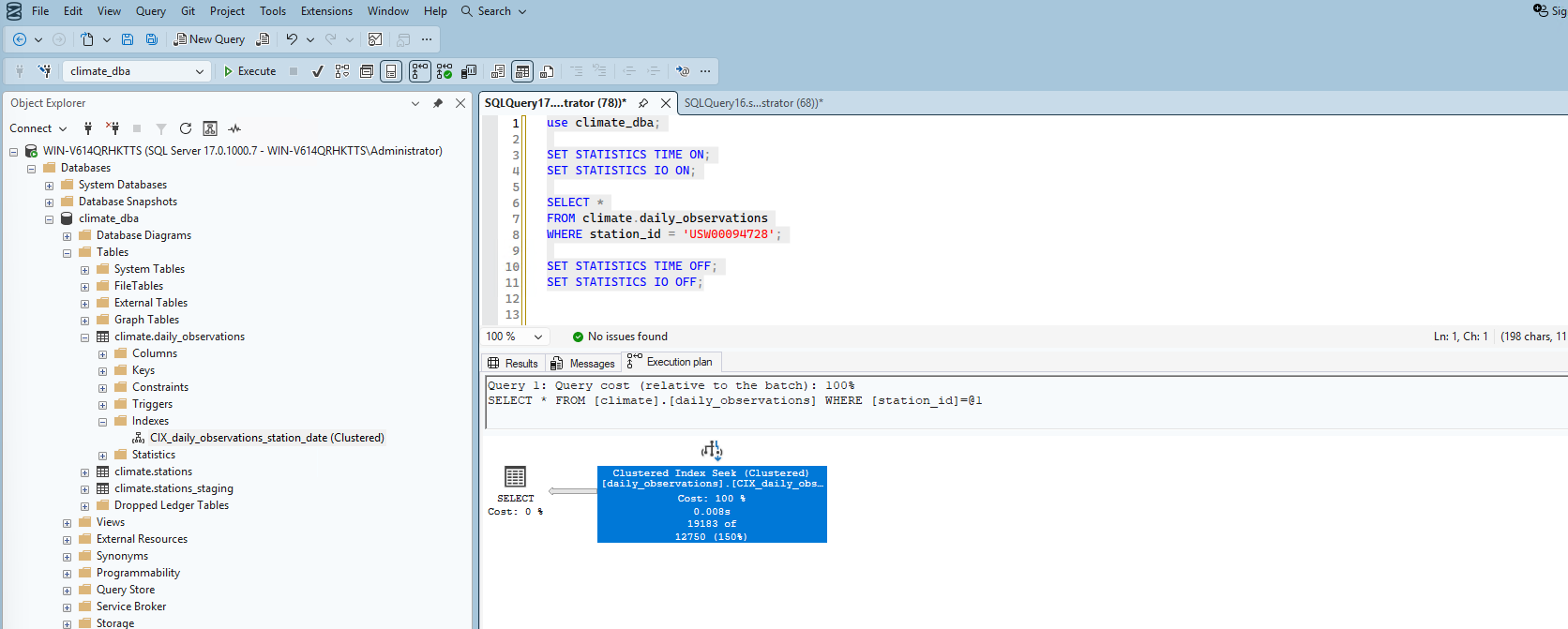1568x629 pixels.
Task: Toggle Include Actual Execution Plan
Action: [x=419, y=71]
